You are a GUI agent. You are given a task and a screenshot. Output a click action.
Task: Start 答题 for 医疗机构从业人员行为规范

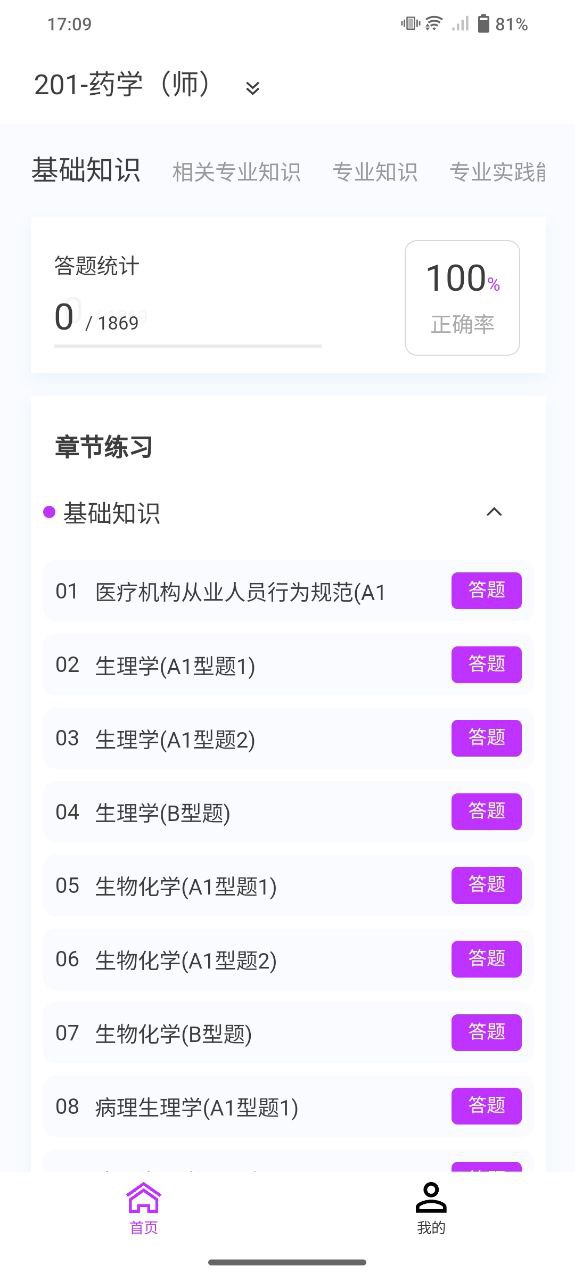[487, 590]
